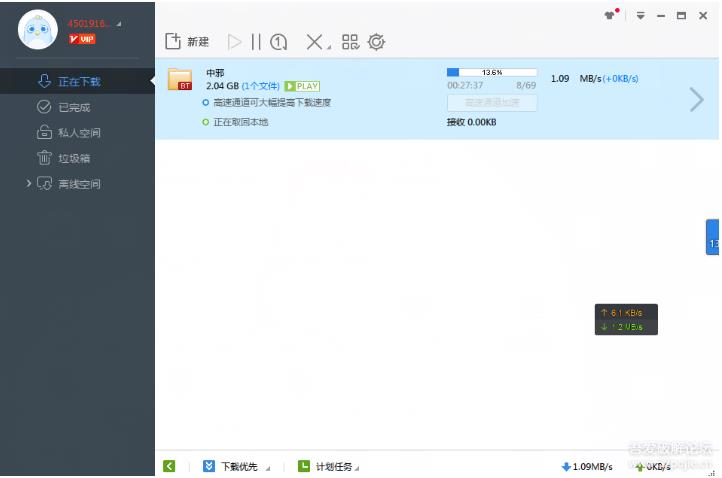Open settings gear icon in toolbar

click(x=376, y=42)
